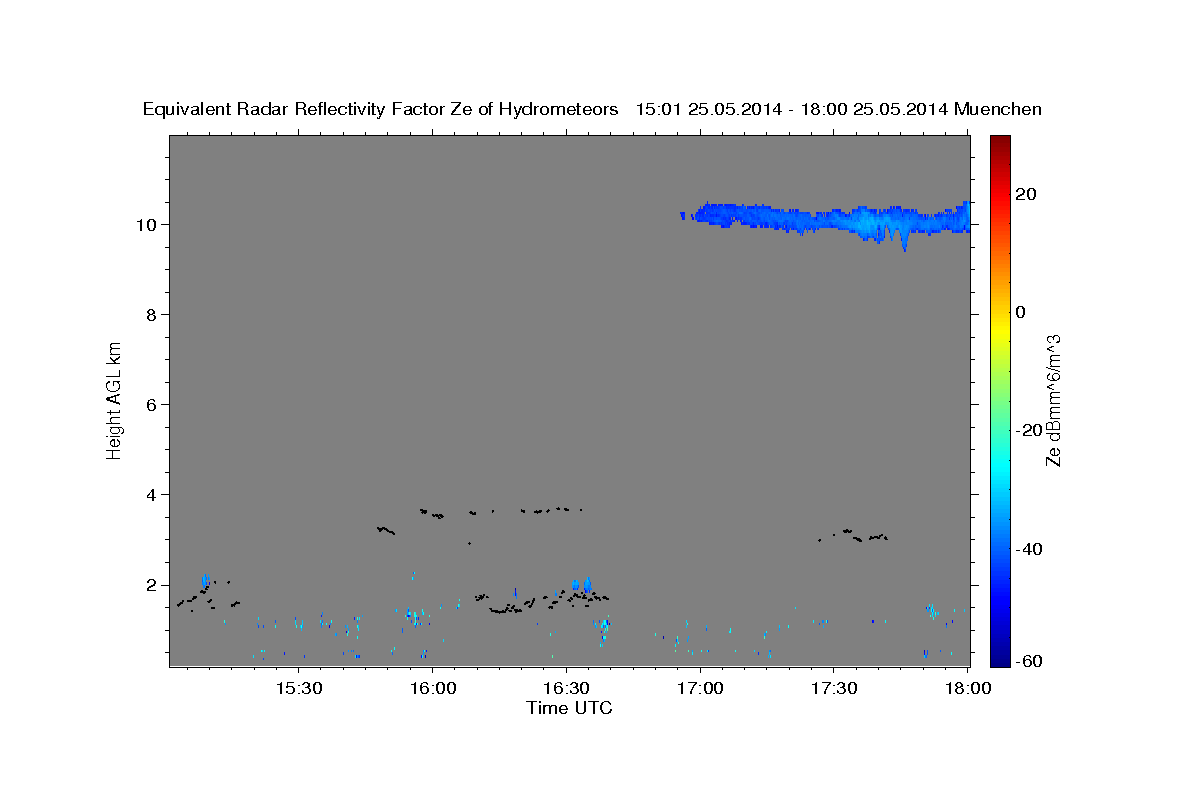
Task: Click the '16:00' time tick label
Action: [432, 689]
